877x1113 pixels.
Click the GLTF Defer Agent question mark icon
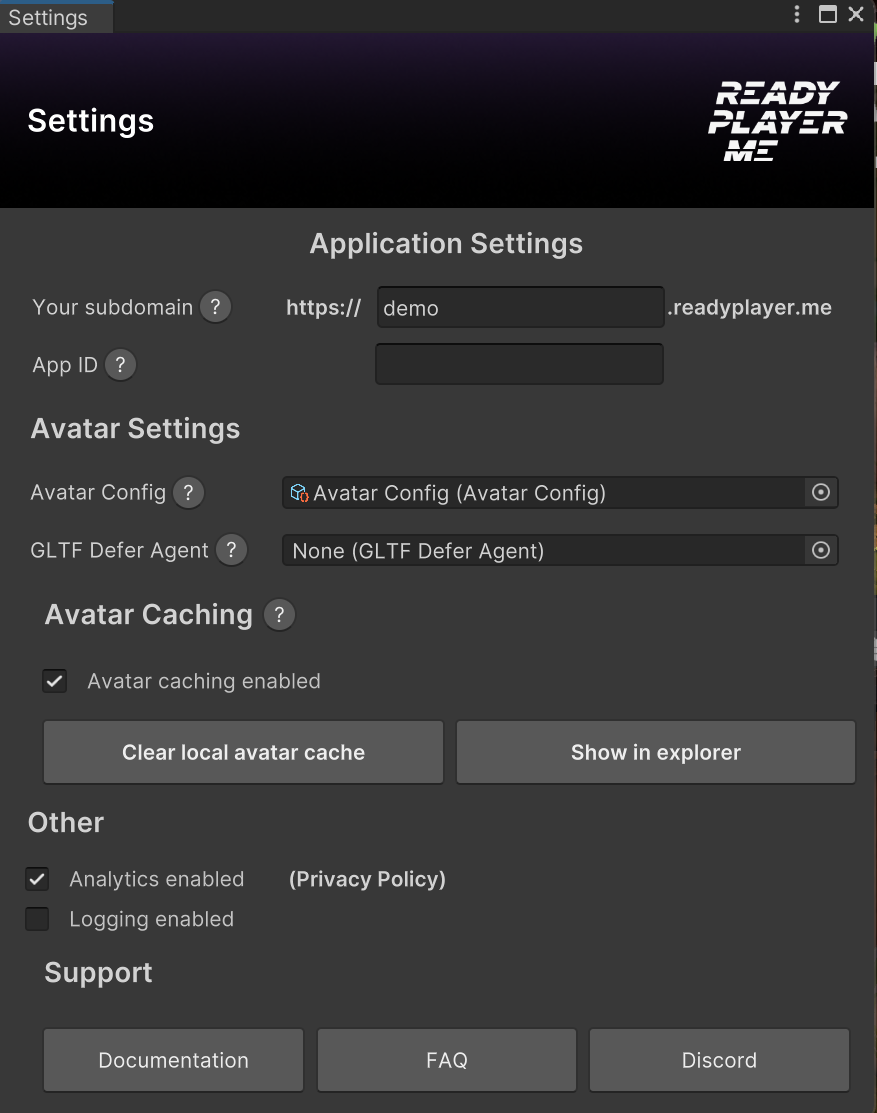231,550
